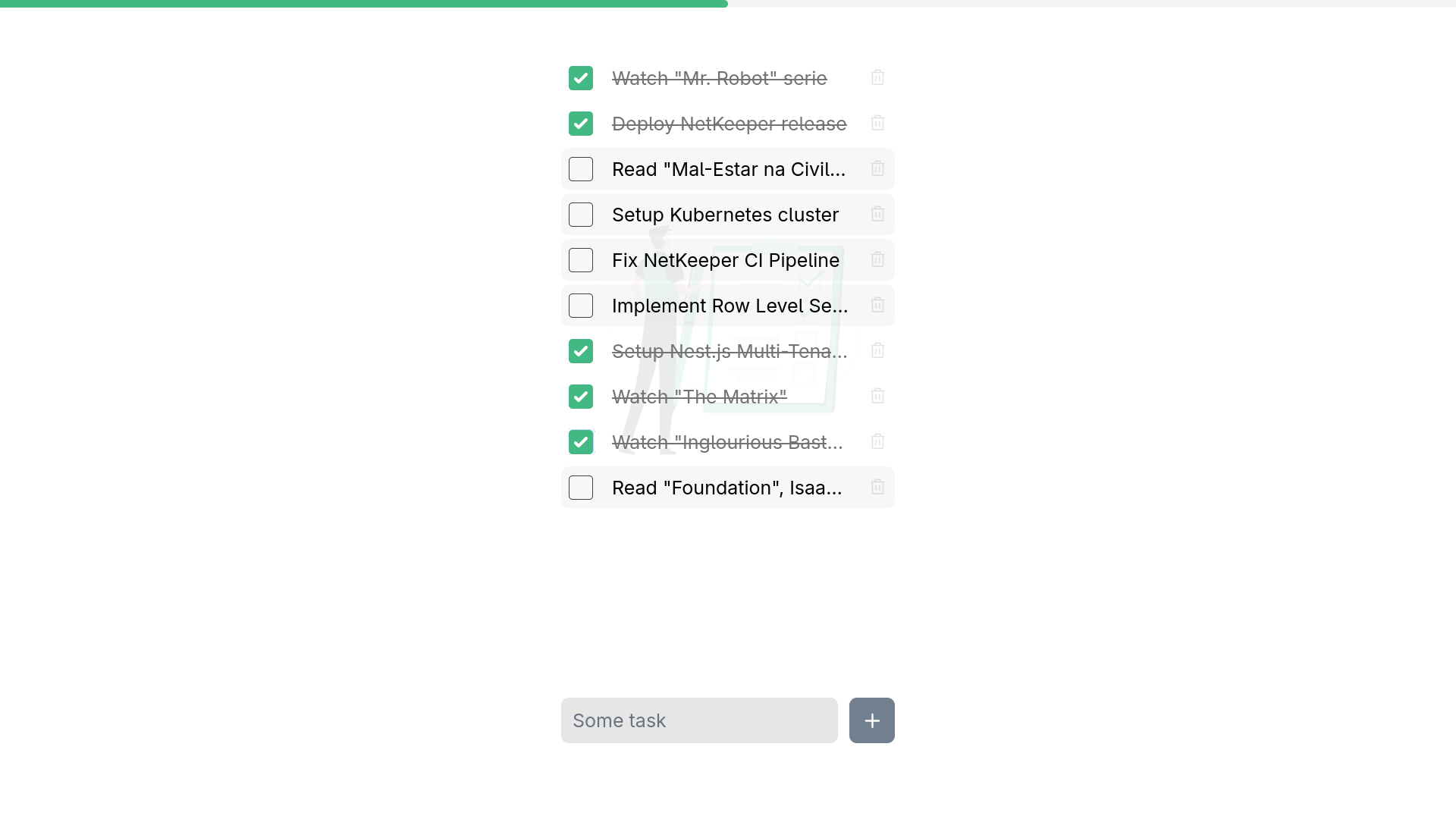This screenshot has width=1456, height=819.
Task: Select the Implement Row Level Se... task text
Action: click(730, 306)
